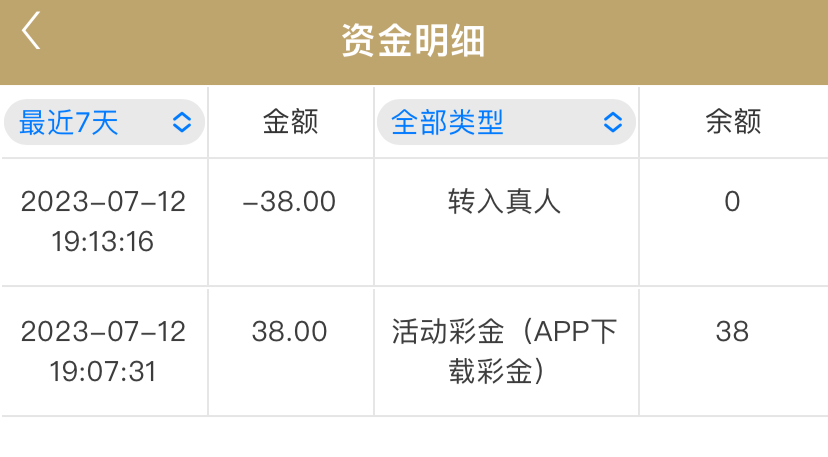Select the 金额 column header
The image size is (828, 457).
[290, 123]
